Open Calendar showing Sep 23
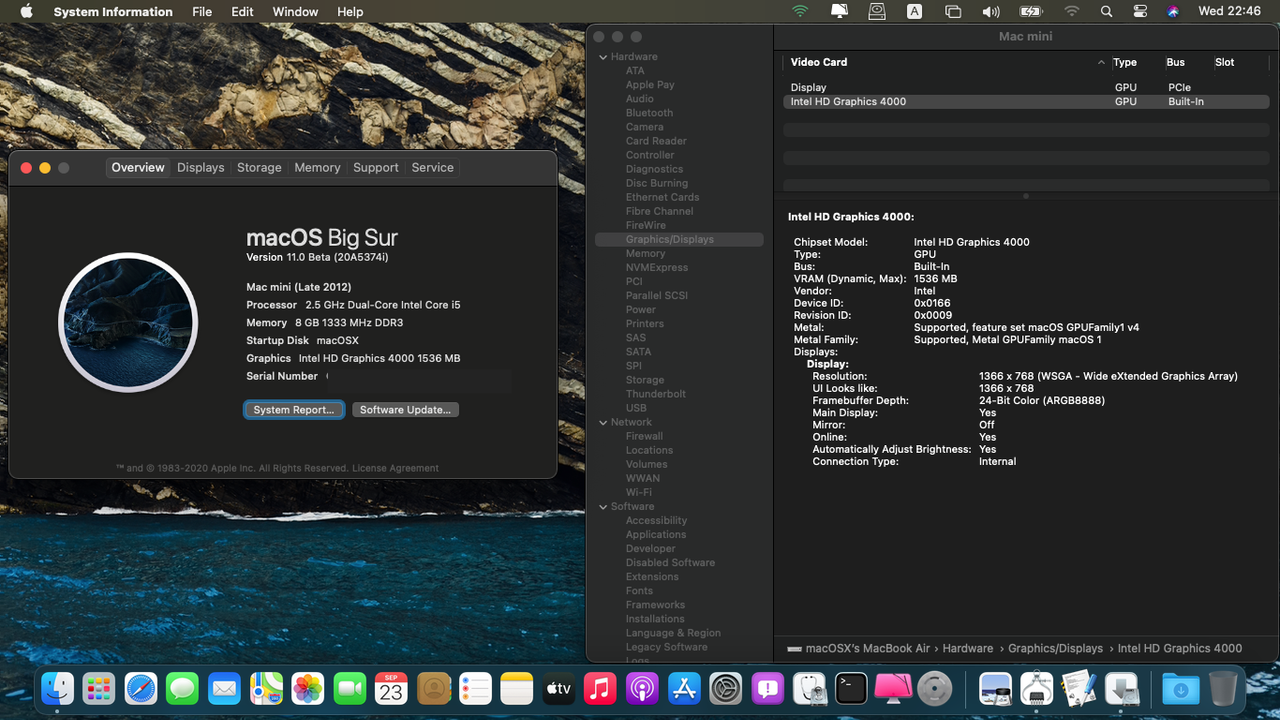 click(391, 688)
